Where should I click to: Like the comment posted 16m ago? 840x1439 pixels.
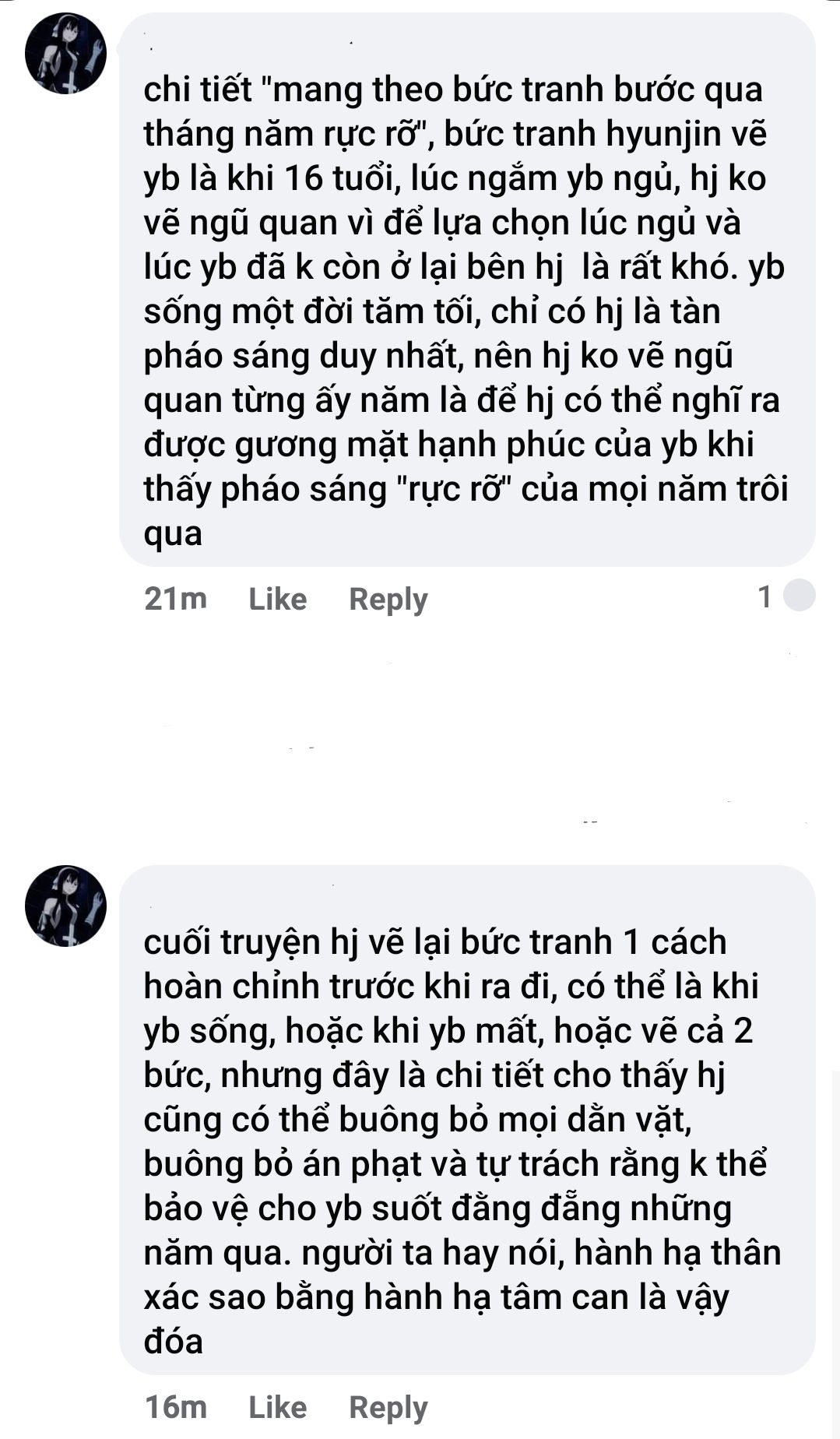(x=277, y=1407)
